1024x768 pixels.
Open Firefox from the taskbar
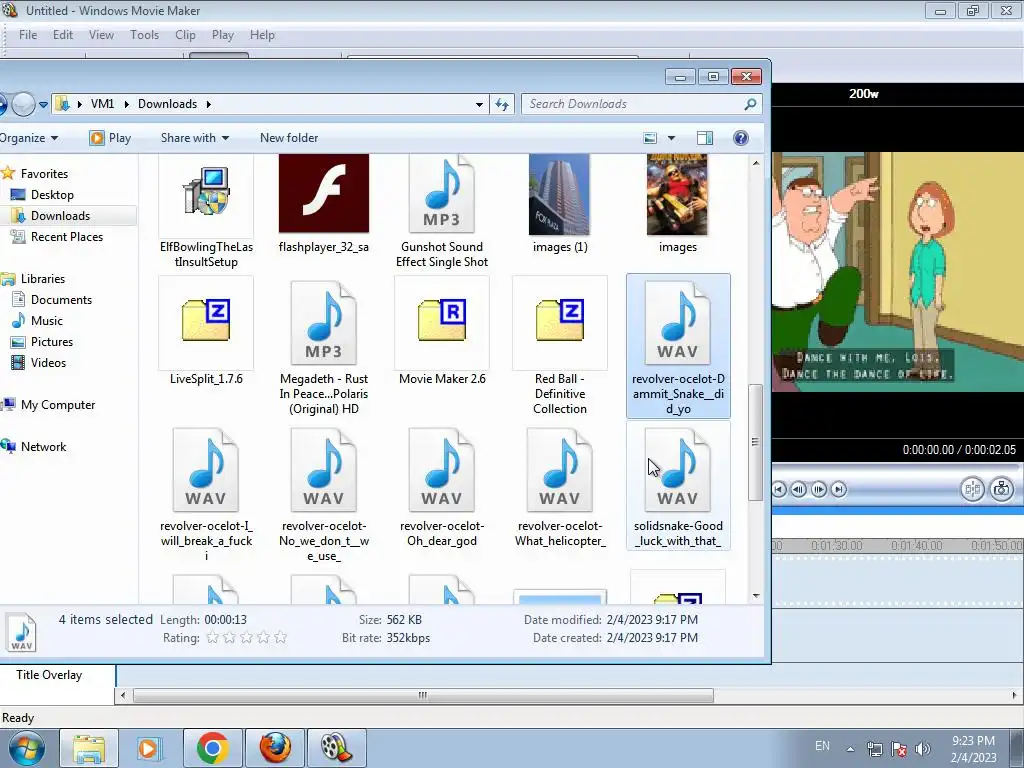point(275,748)
